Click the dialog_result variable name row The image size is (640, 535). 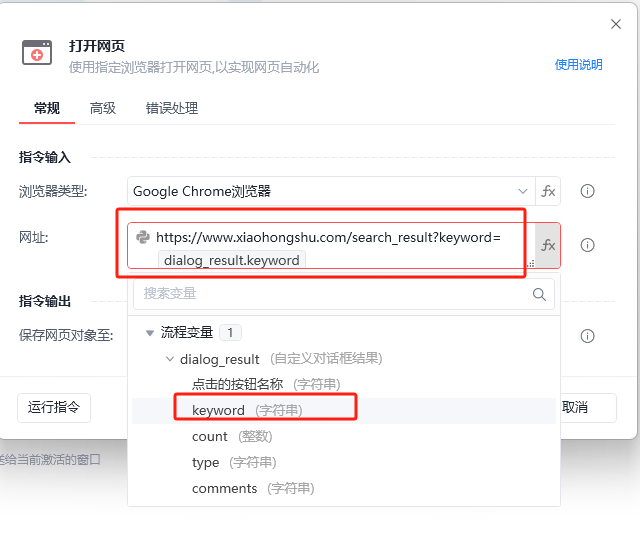click(x=343, y=359)
